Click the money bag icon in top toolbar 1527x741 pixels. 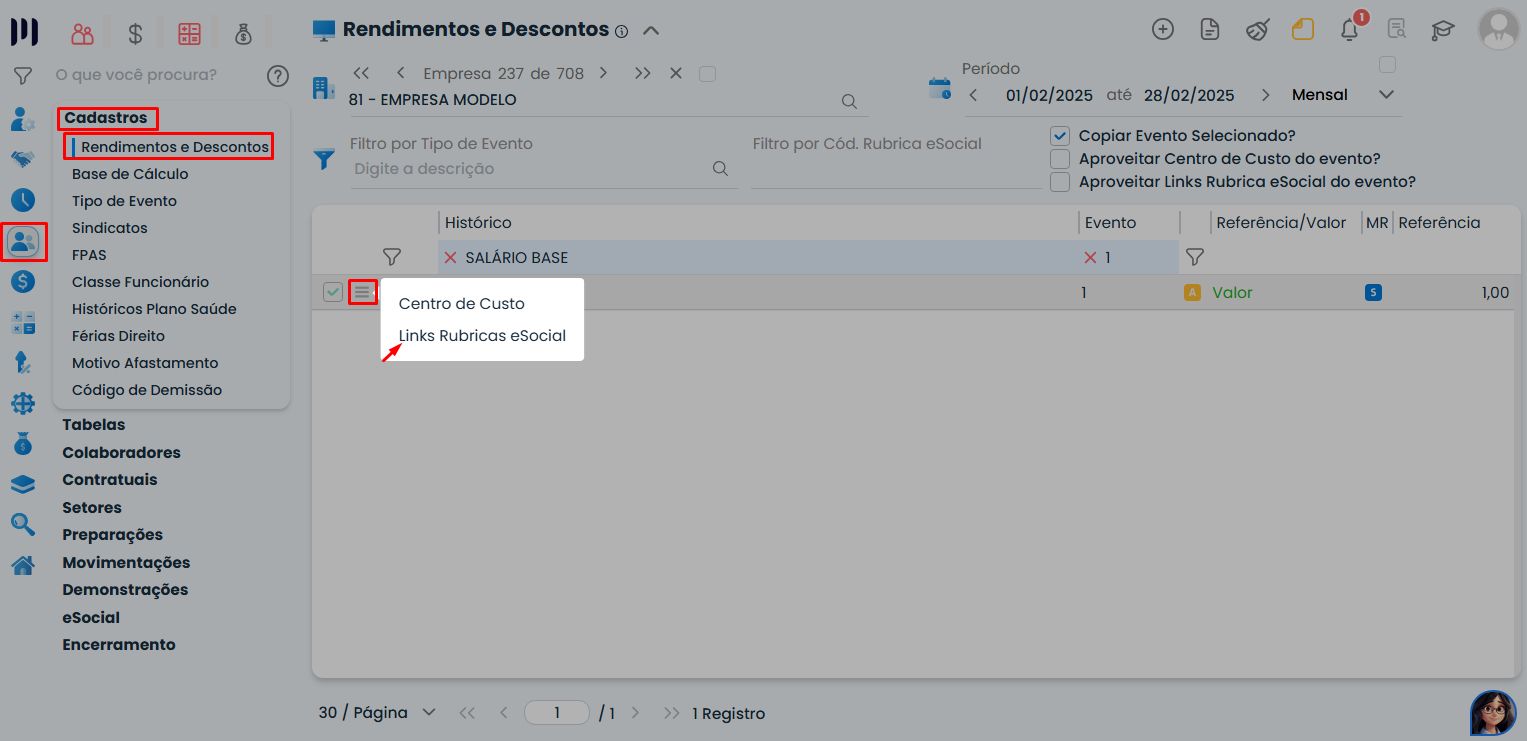(x=244, y=33)
